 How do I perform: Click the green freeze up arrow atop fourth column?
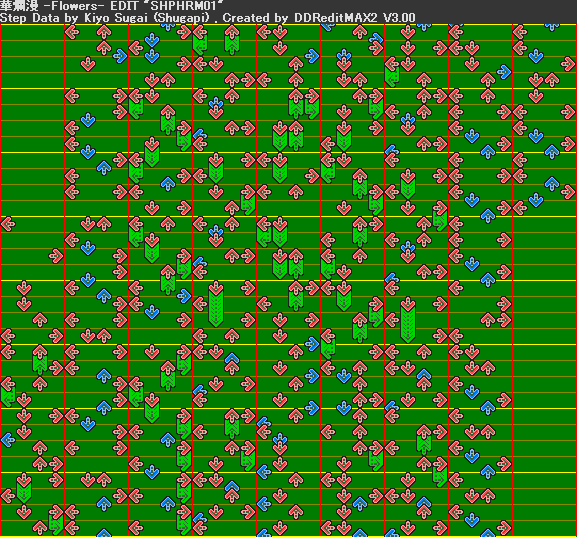click(x=232, y=39)
